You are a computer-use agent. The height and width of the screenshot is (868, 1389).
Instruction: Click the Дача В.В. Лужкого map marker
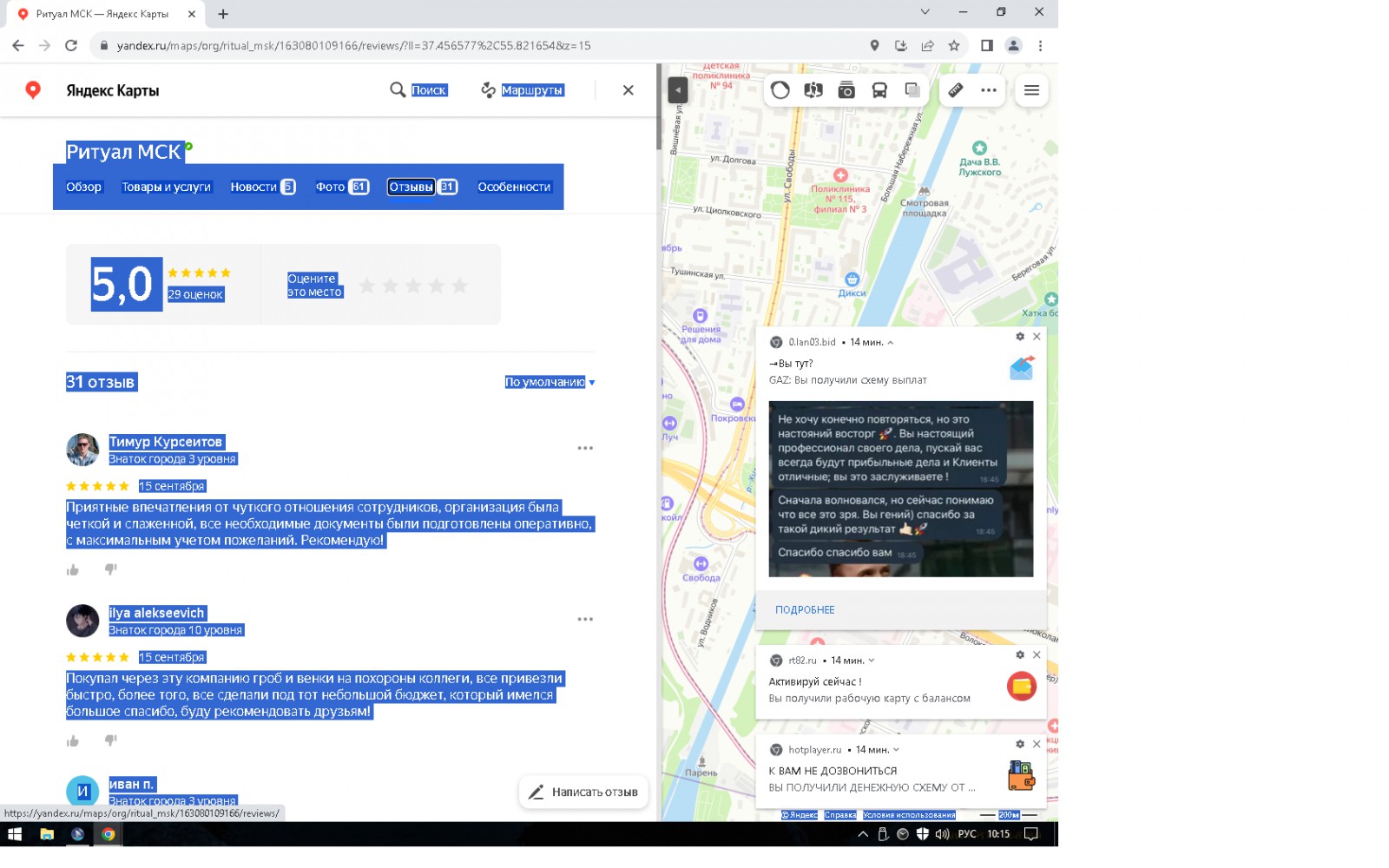[979, 148]
